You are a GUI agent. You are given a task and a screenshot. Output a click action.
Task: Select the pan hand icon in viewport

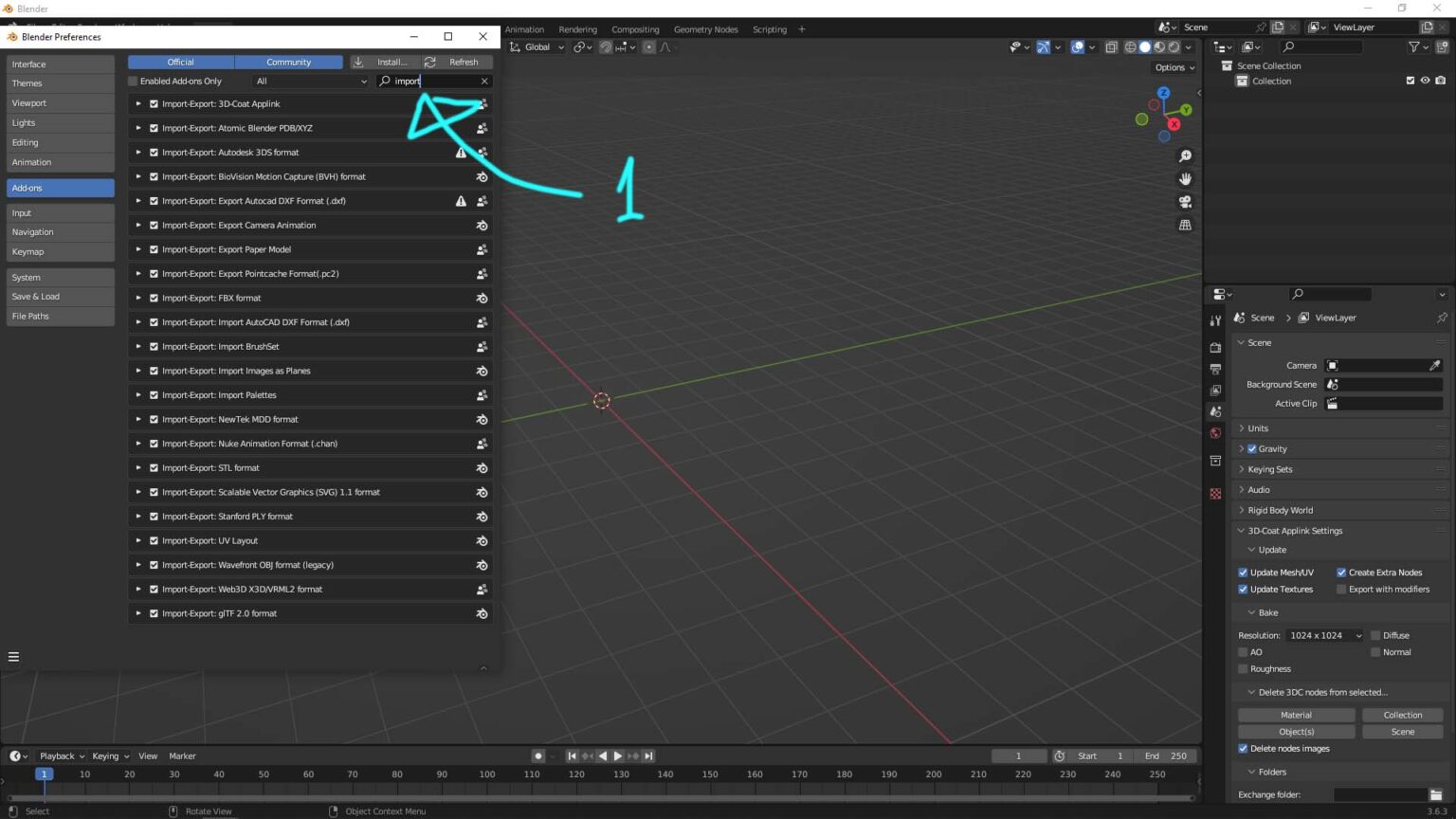(1185, 179)
